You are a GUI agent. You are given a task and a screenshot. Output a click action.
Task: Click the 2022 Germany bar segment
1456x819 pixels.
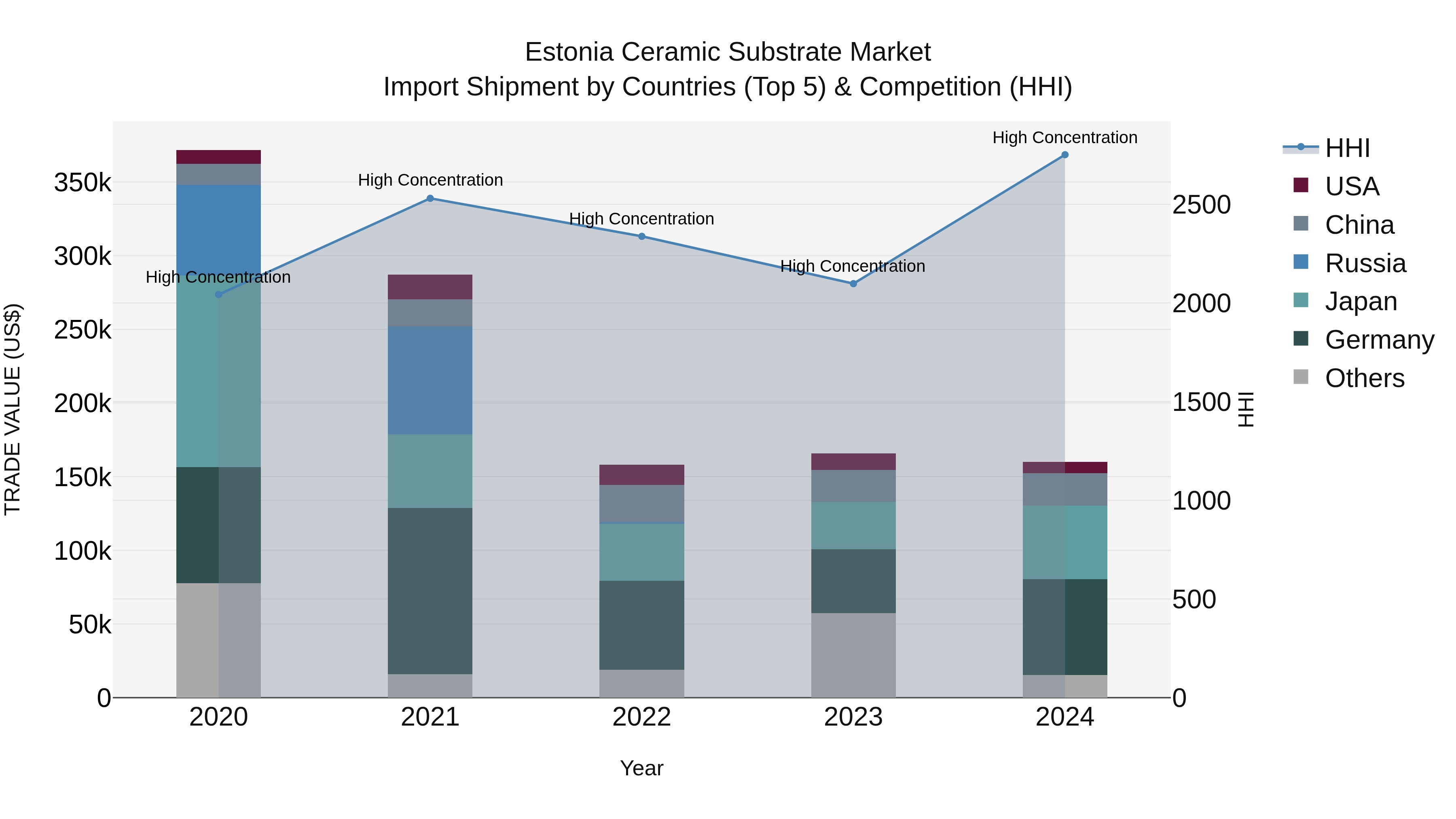pos(642,625)
